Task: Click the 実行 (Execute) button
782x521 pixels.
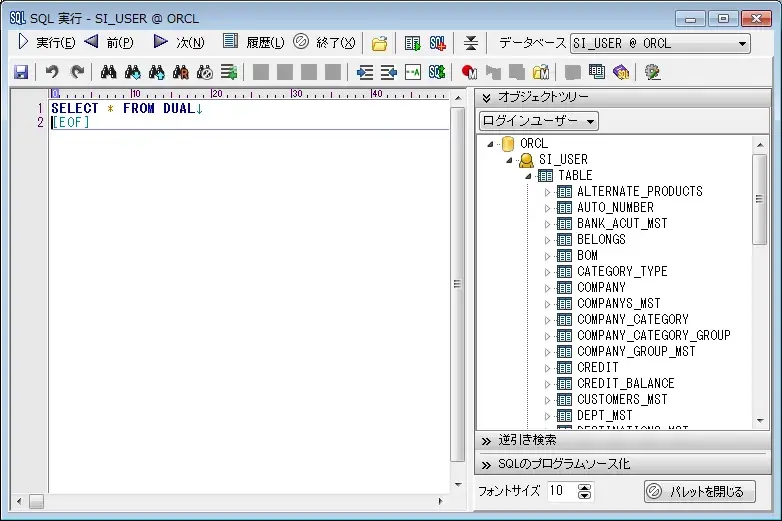Action: (46, 43)
